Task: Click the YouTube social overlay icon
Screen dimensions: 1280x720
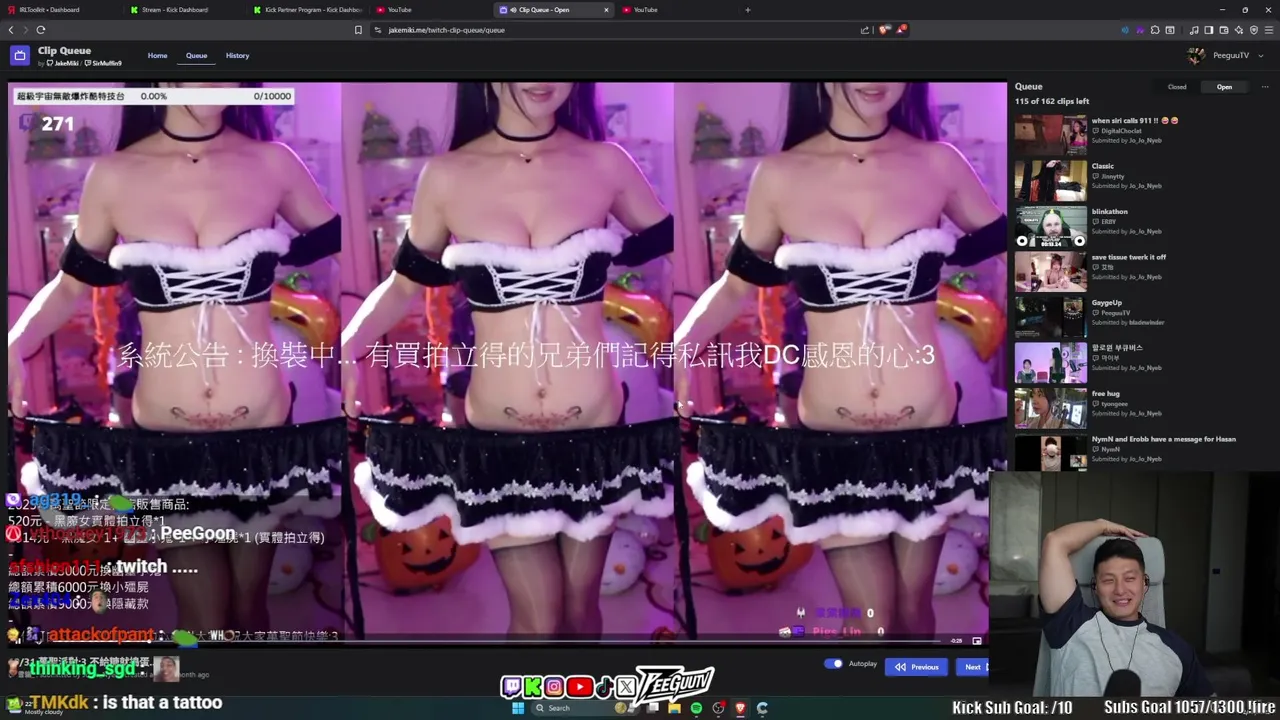Action: tap(579, 687)
